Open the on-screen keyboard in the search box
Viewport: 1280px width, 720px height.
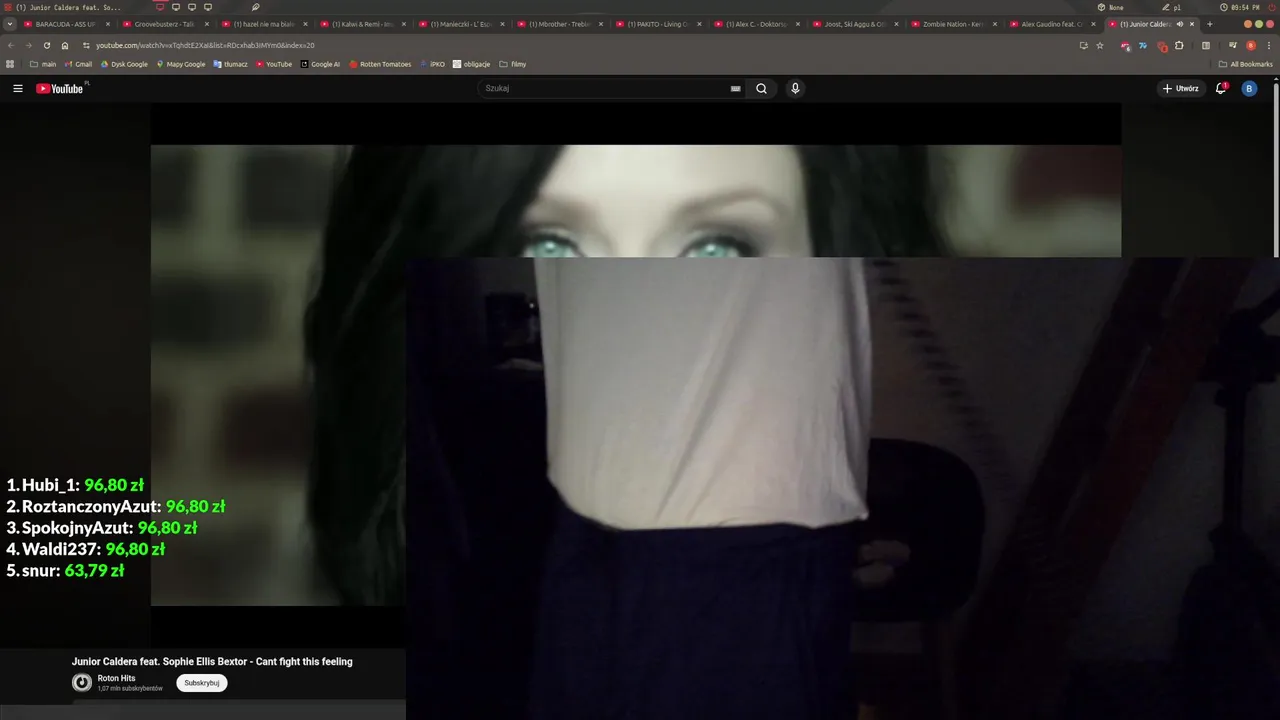736,88
